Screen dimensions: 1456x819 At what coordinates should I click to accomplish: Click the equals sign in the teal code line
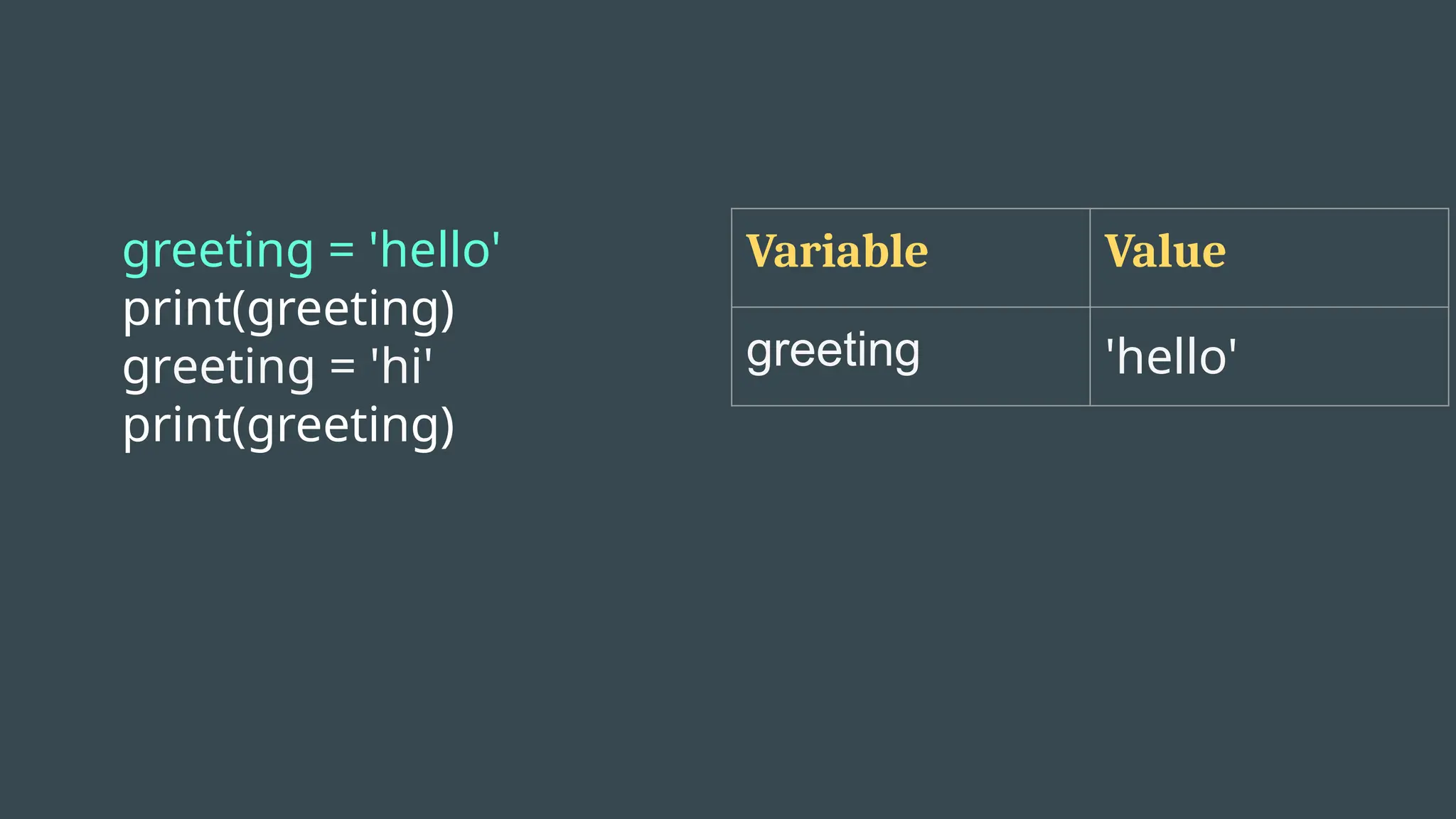[341, 251]
